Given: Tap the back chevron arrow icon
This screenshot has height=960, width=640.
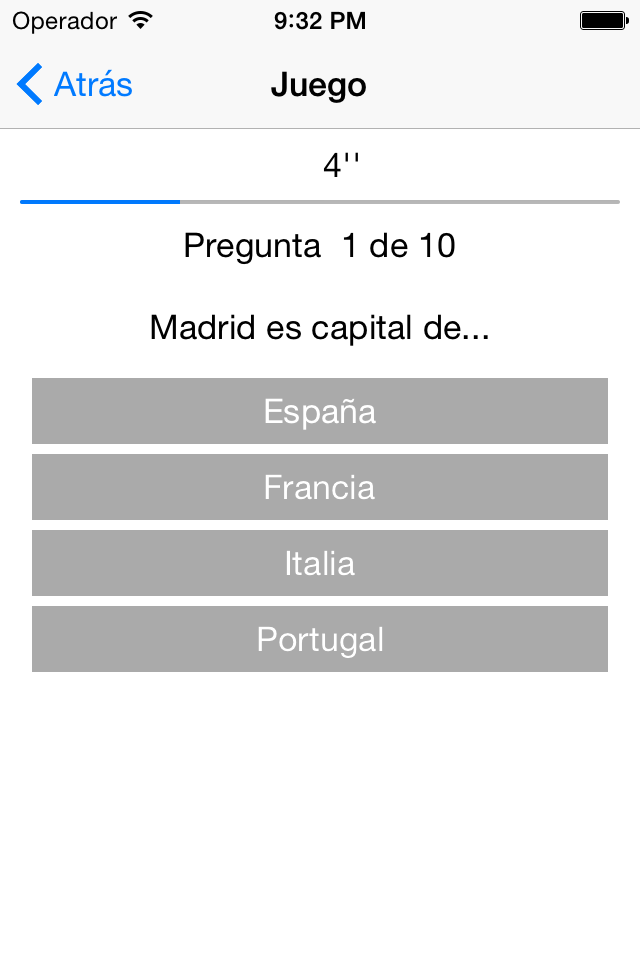Looking at the screenshot, I should 29,84.
